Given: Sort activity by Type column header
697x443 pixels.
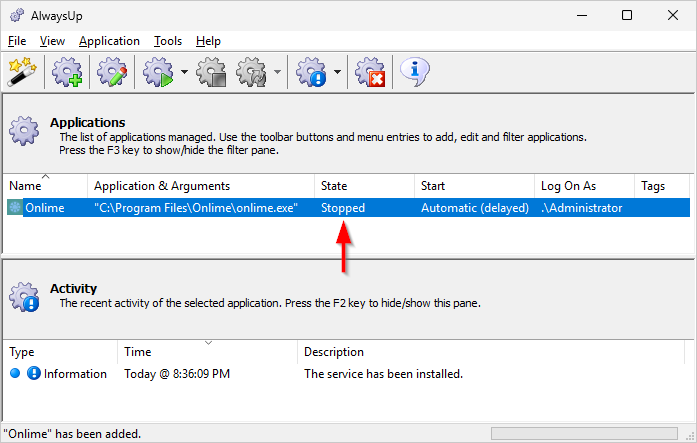Looking at the screenshot, I should tap(60, 352).
